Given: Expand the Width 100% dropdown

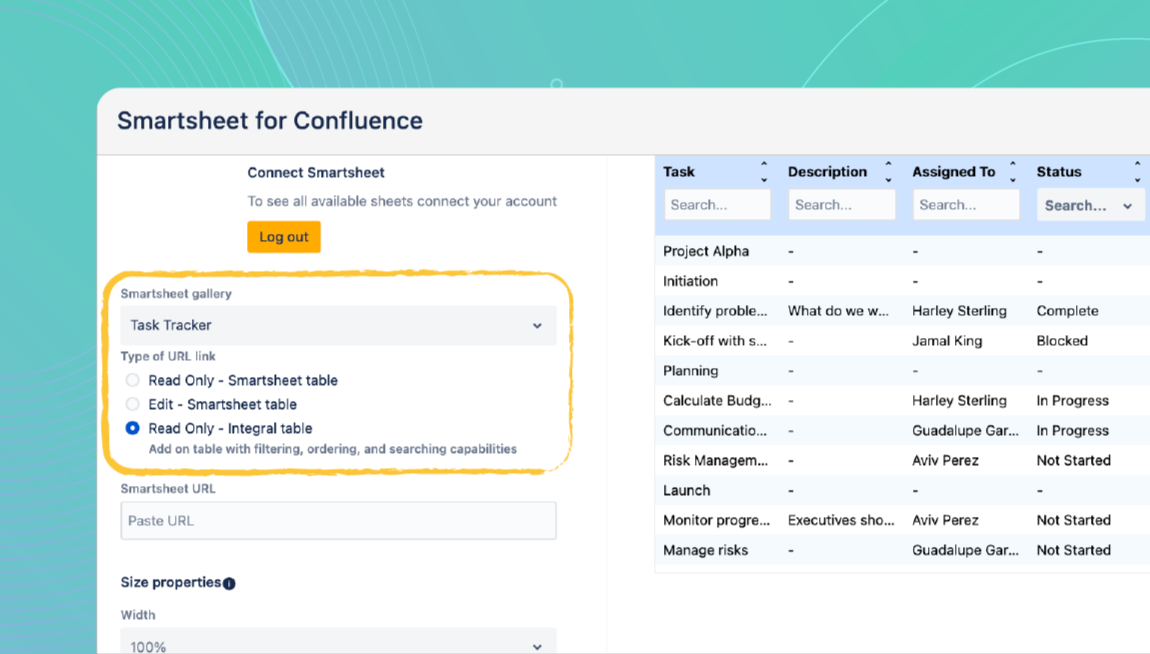Looking at the screenshot, I should pyautogui.click(x=337, y=645).
